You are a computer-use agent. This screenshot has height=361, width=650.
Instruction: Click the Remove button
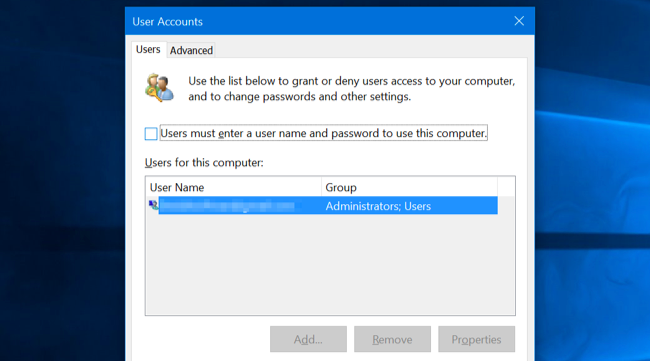click(392, 339)
